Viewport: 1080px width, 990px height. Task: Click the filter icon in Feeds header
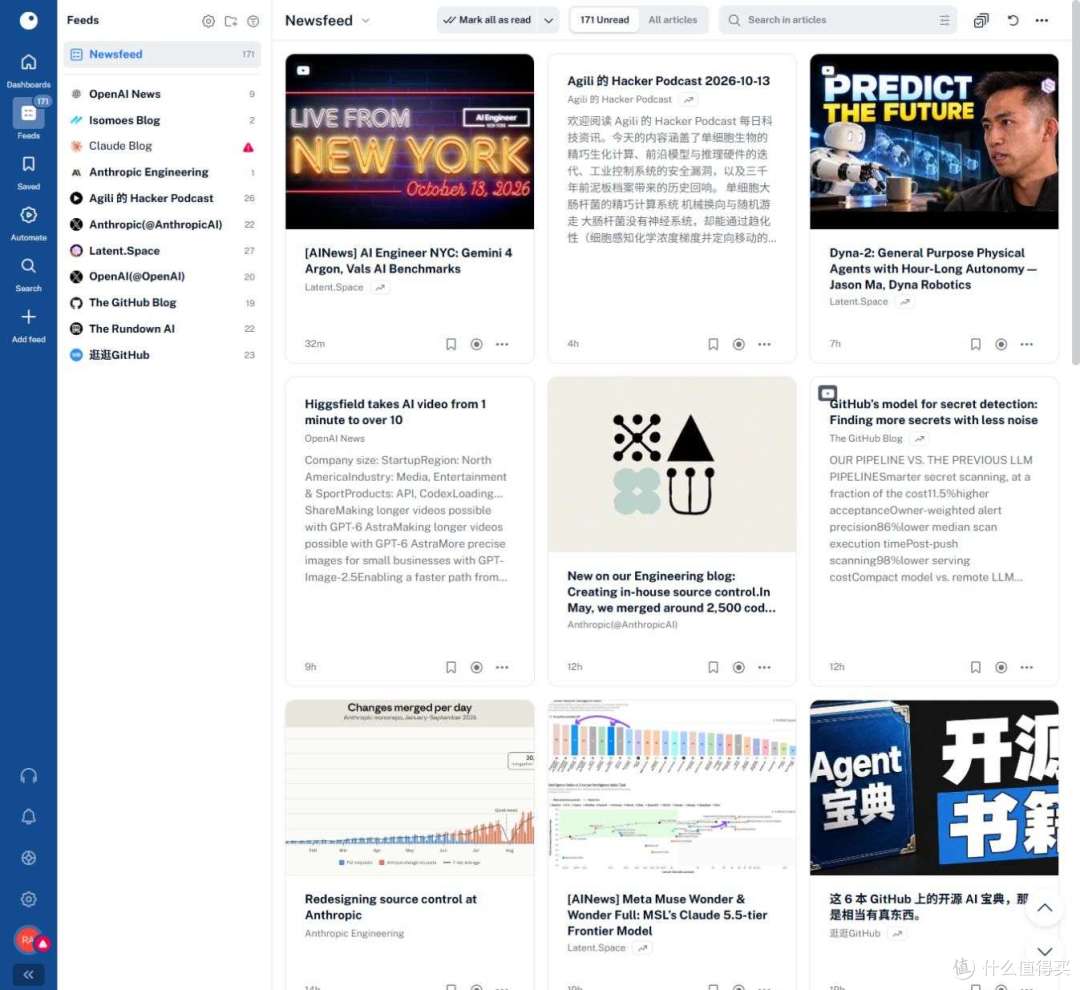tap(253, 21)
